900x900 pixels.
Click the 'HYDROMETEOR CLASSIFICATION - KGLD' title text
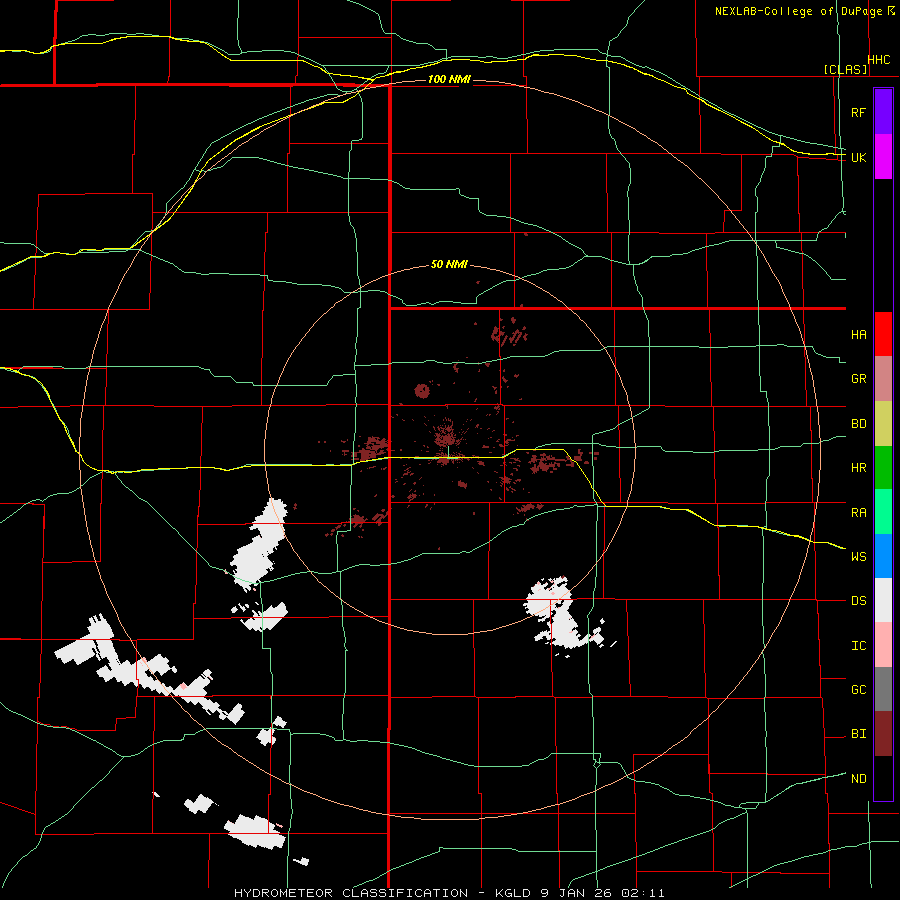[385, 893]
